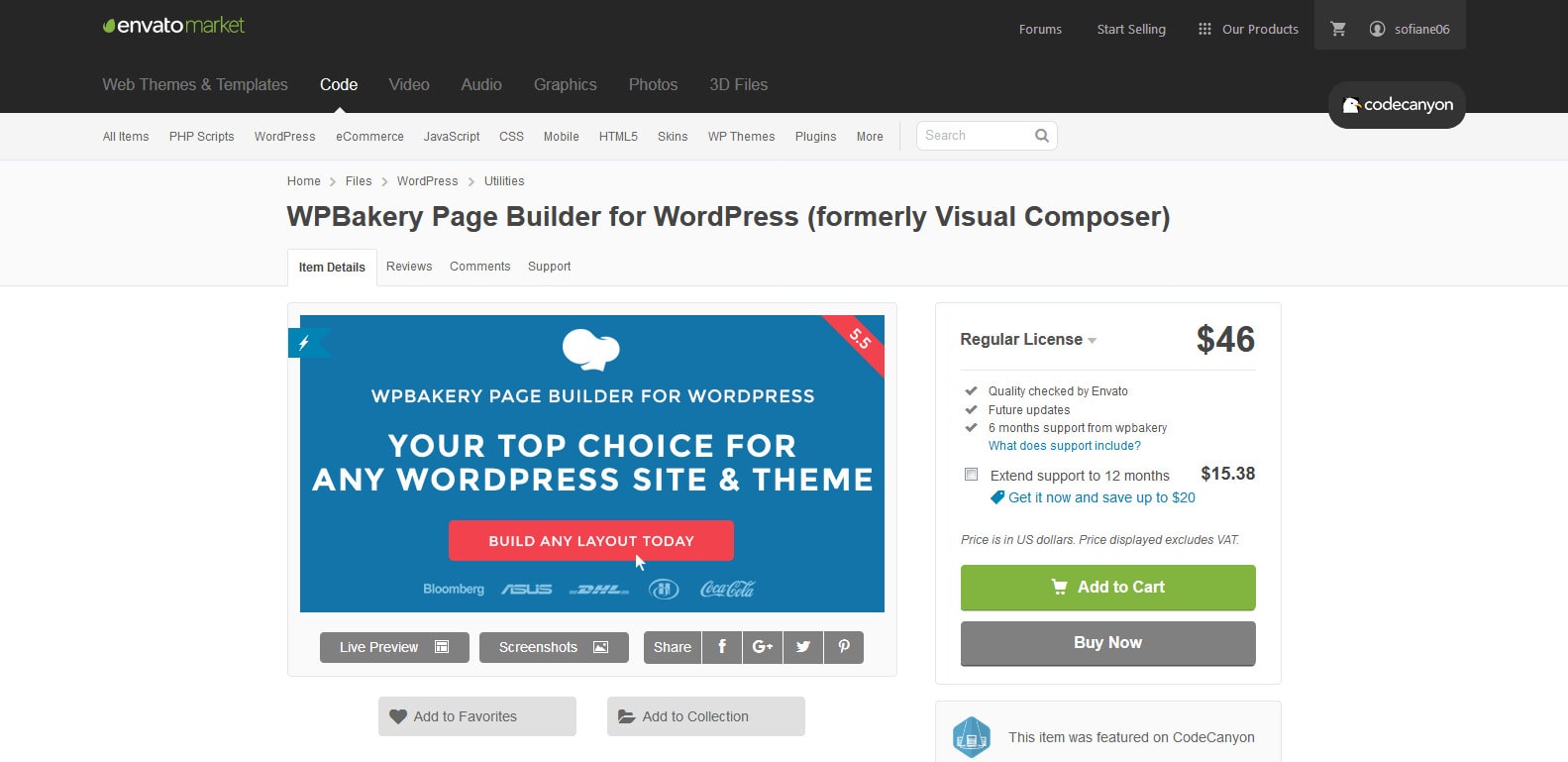This screenshot has height=762, width=1568.
Task: Open the 3D Files marketplace menu
Action: coord(739,85)
